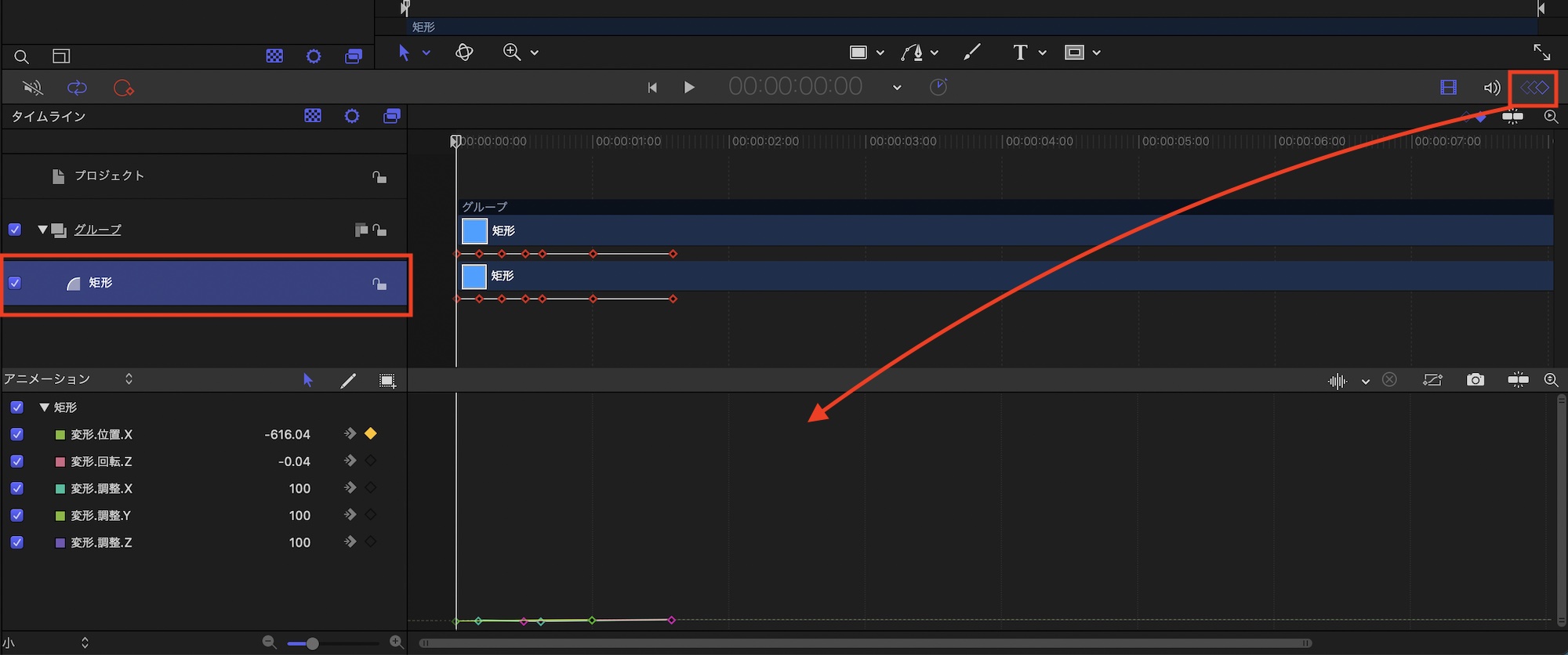
Task: Open the rectangle shape tool dropdown arrow
Action: 880,52
